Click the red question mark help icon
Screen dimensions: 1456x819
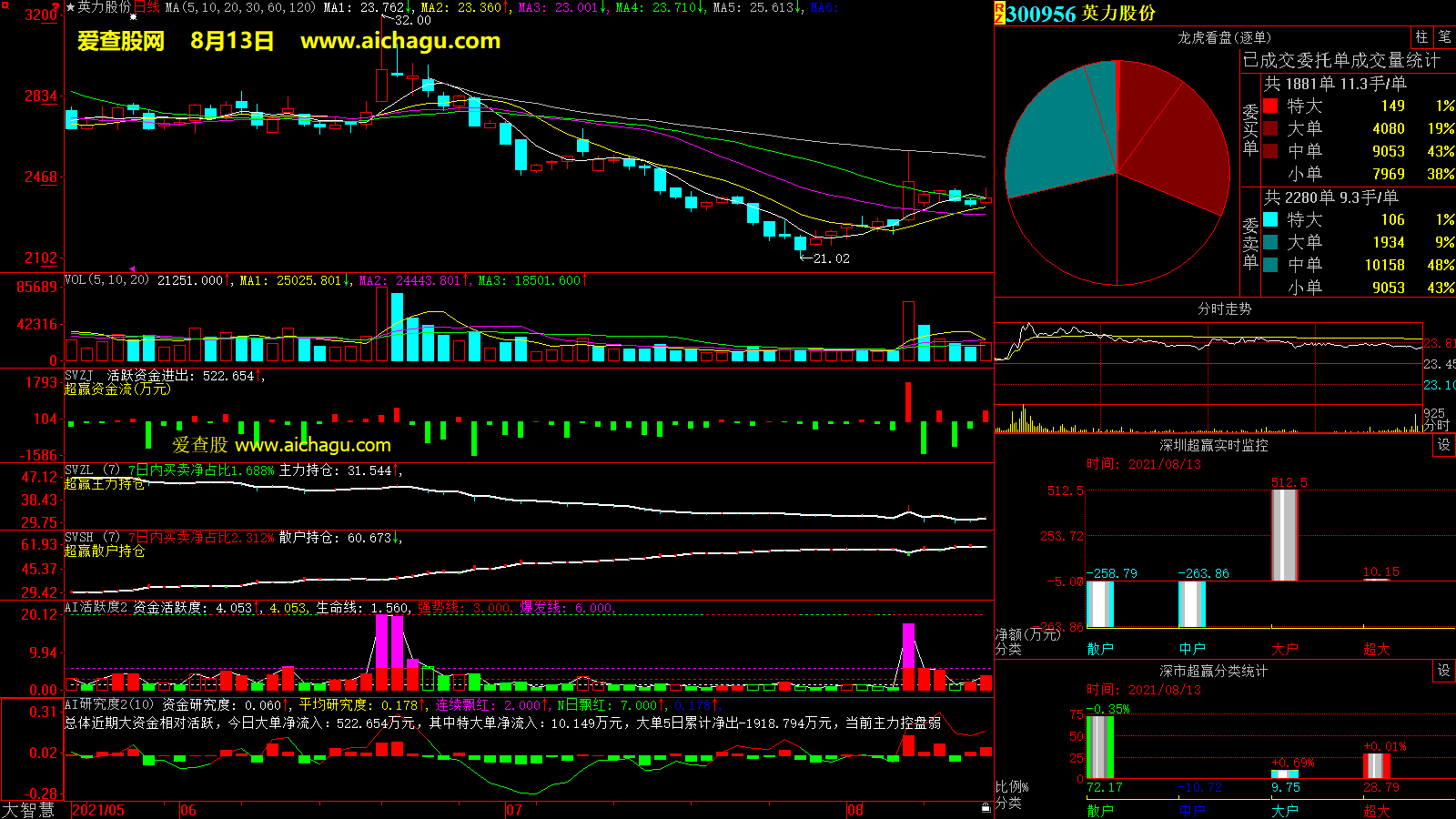click(56, 7)
